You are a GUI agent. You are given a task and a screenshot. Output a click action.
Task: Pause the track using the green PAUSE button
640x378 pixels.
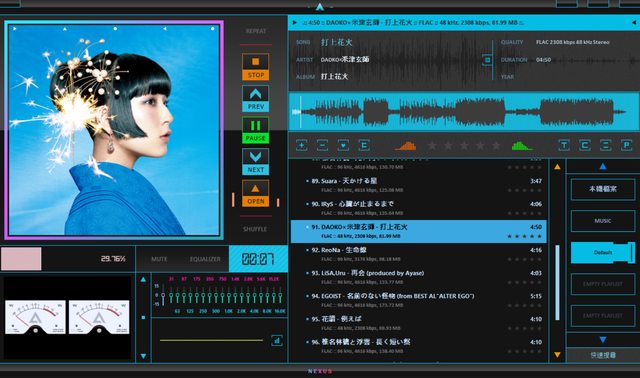coord(256,130)
